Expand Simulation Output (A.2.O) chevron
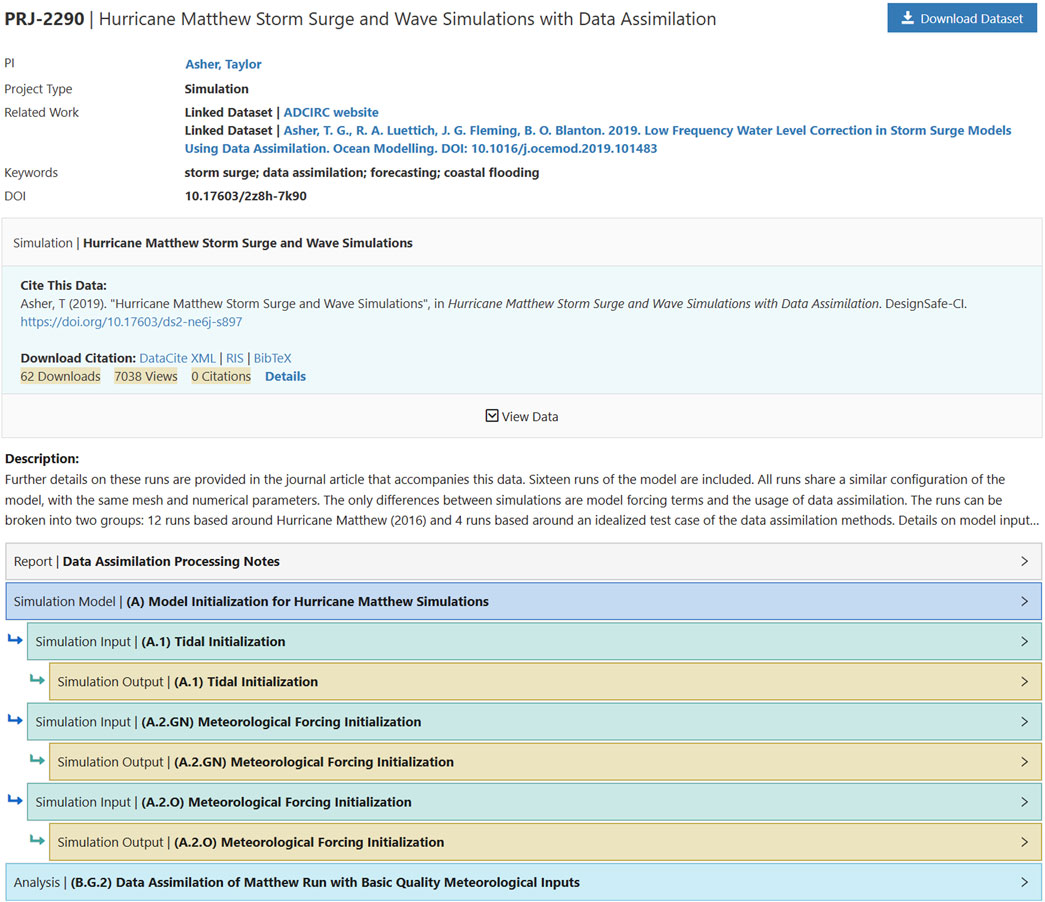This screenshot has width=1045, height=902. click(x=1024, y=842)
